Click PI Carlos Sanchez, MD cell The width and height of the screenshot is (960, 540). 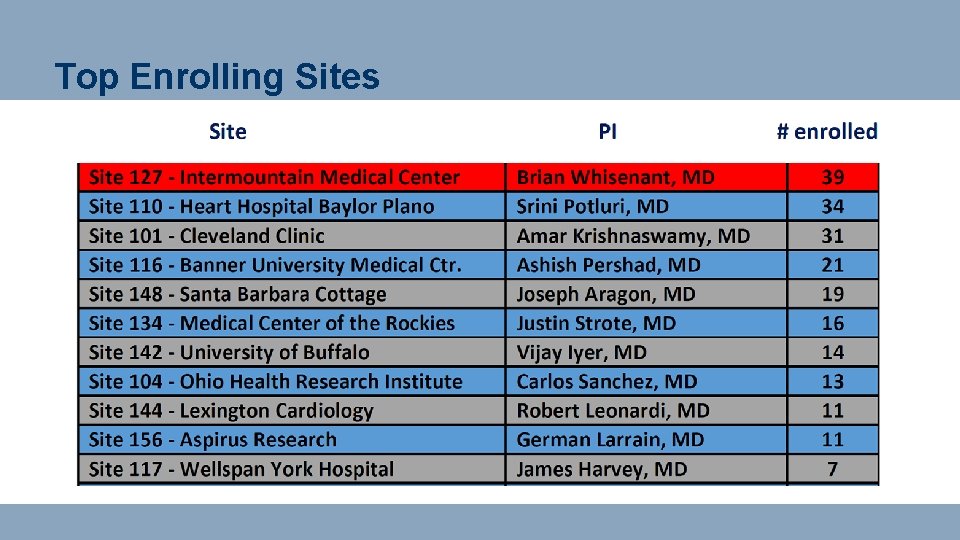pos(607,381)
